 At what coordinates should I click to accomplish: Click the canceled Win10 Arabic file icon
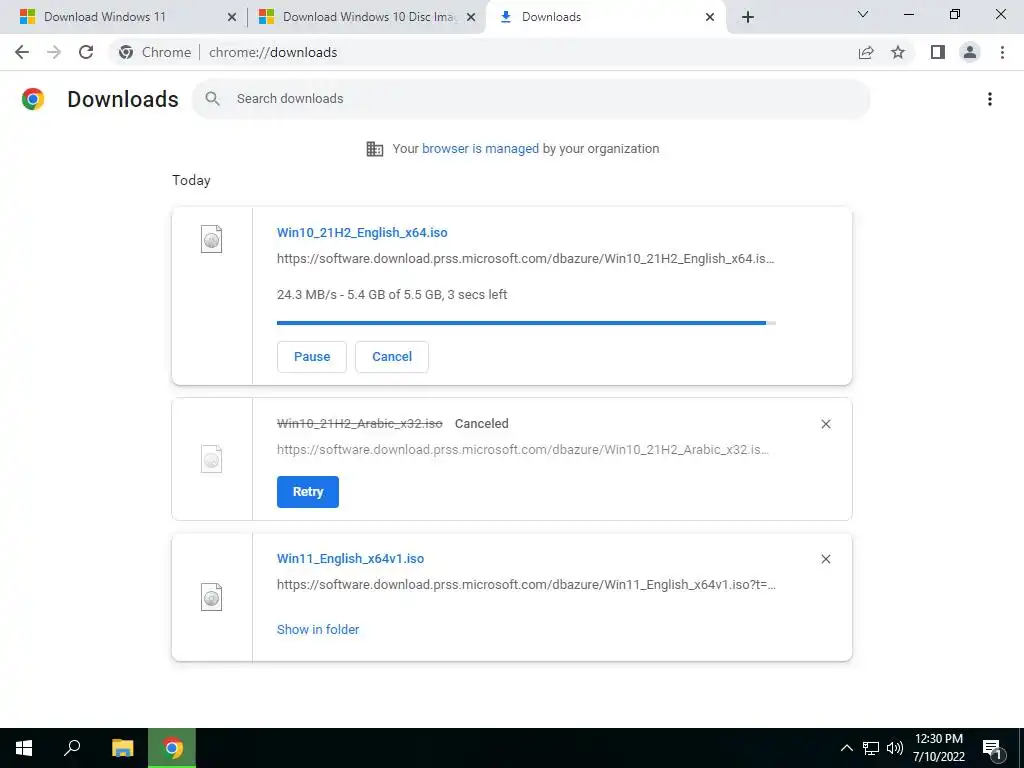pos(211,459)
